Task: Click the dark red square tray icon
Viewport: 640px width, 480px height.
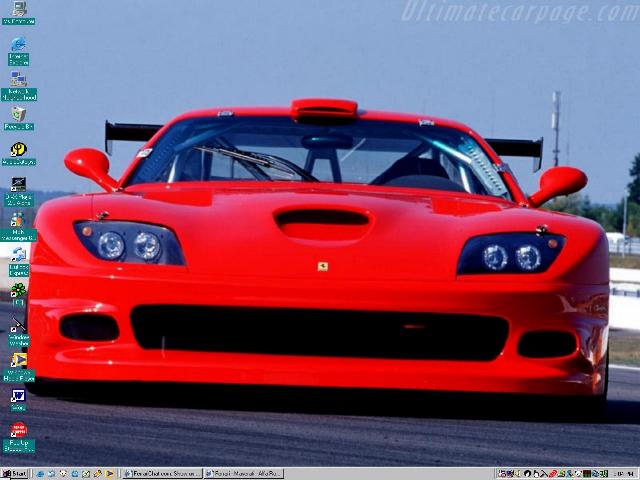Action: (x=587, y=474)
